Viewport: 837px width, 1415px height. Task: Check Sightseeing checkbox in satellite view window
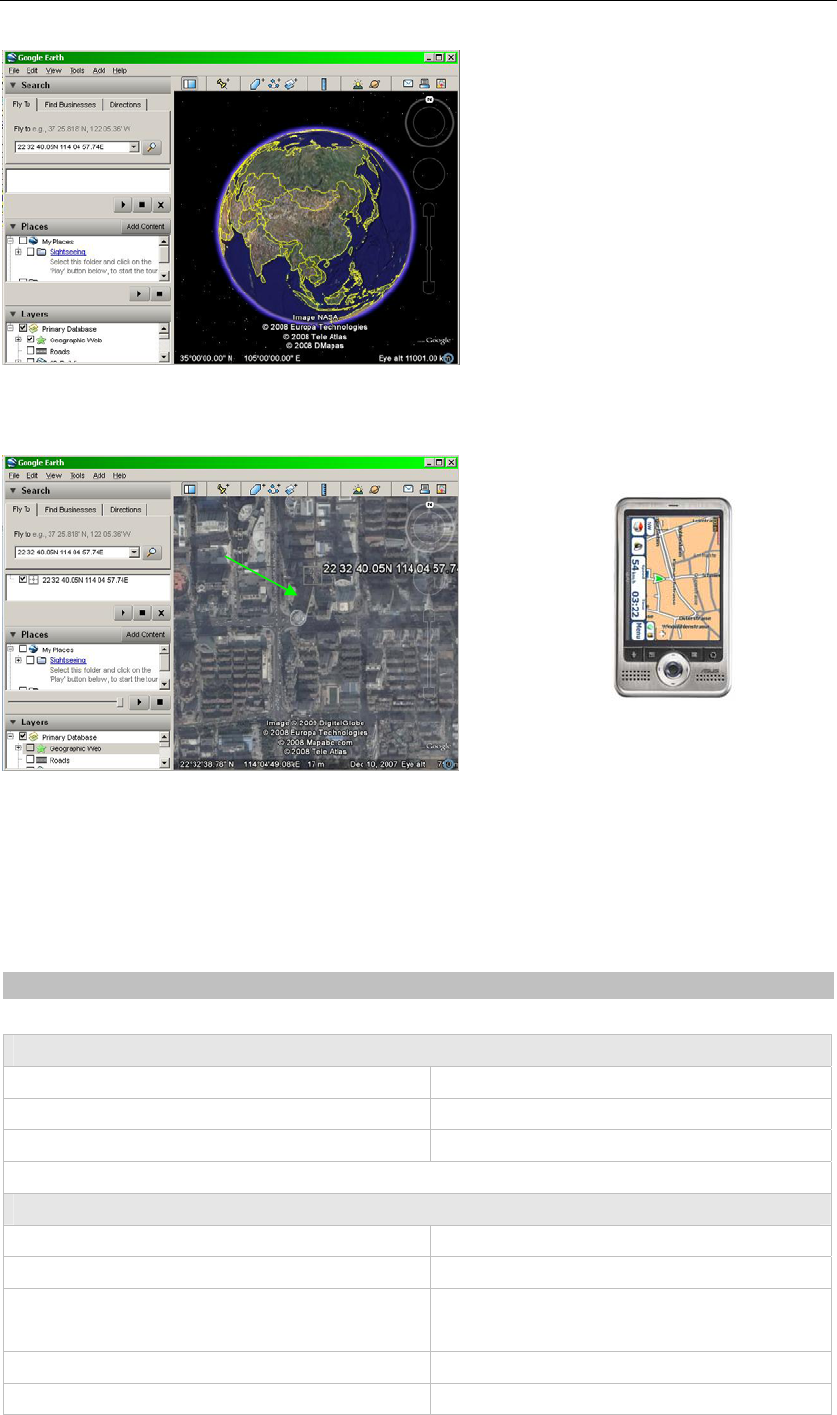(x=31, y=660)
